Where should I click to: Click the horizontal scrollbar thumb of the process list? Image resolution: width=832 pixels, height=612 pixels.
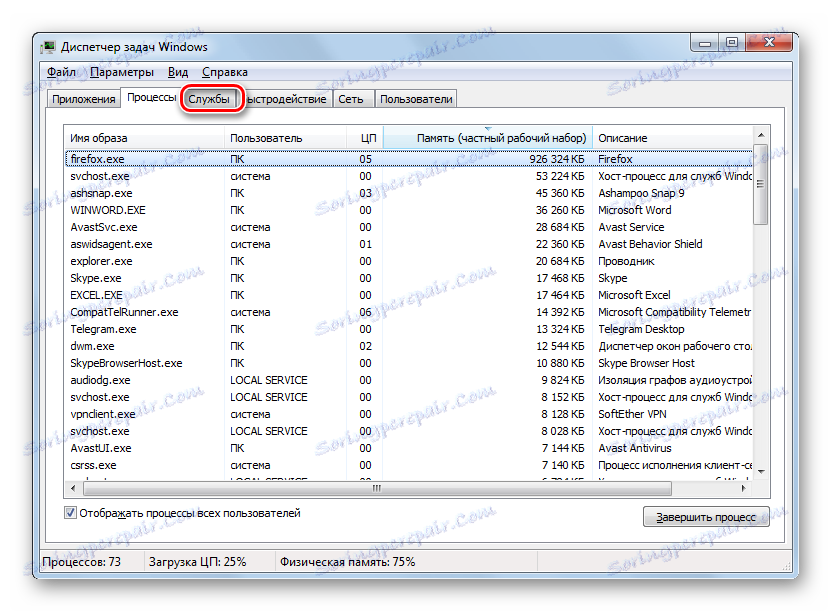(376, 488)
